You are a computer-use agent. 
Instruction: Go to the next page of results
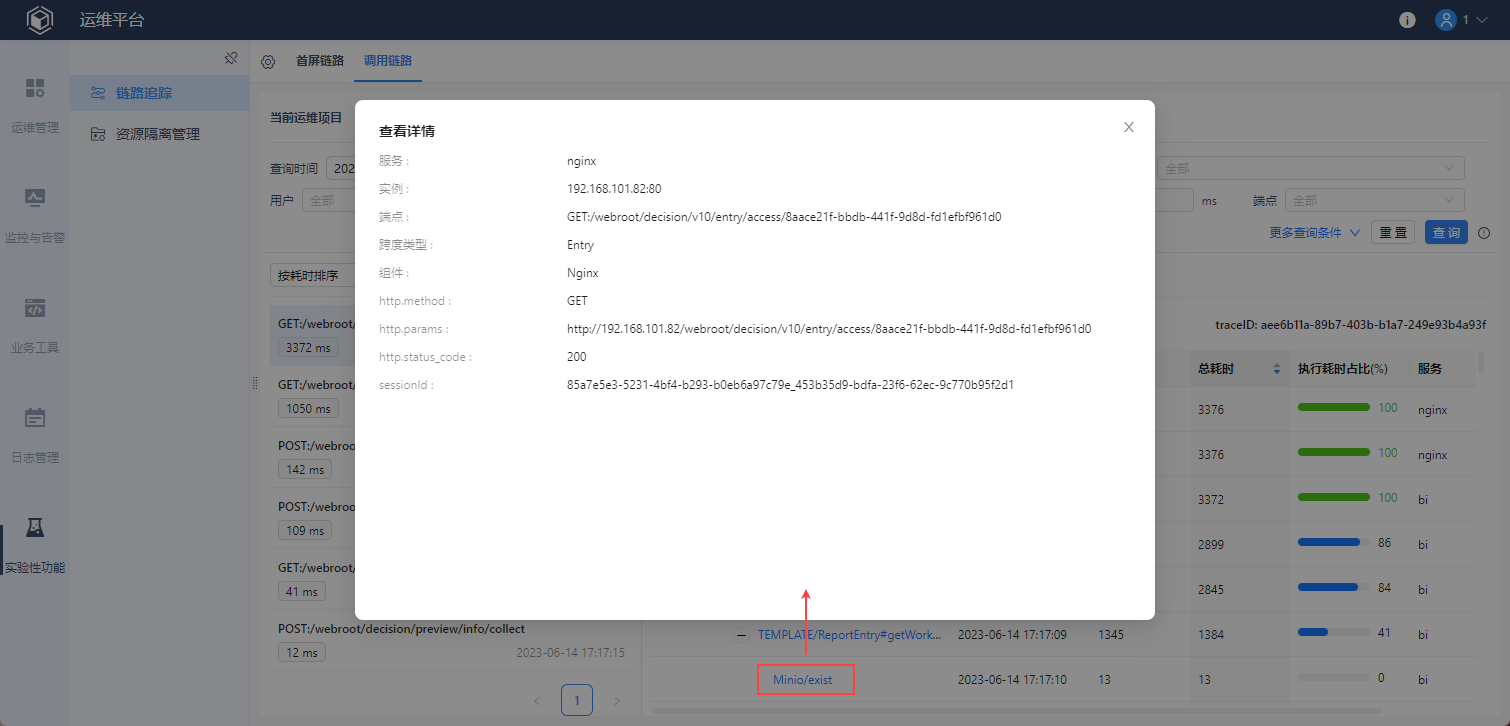pyautogui.click(x=616, y=700)
